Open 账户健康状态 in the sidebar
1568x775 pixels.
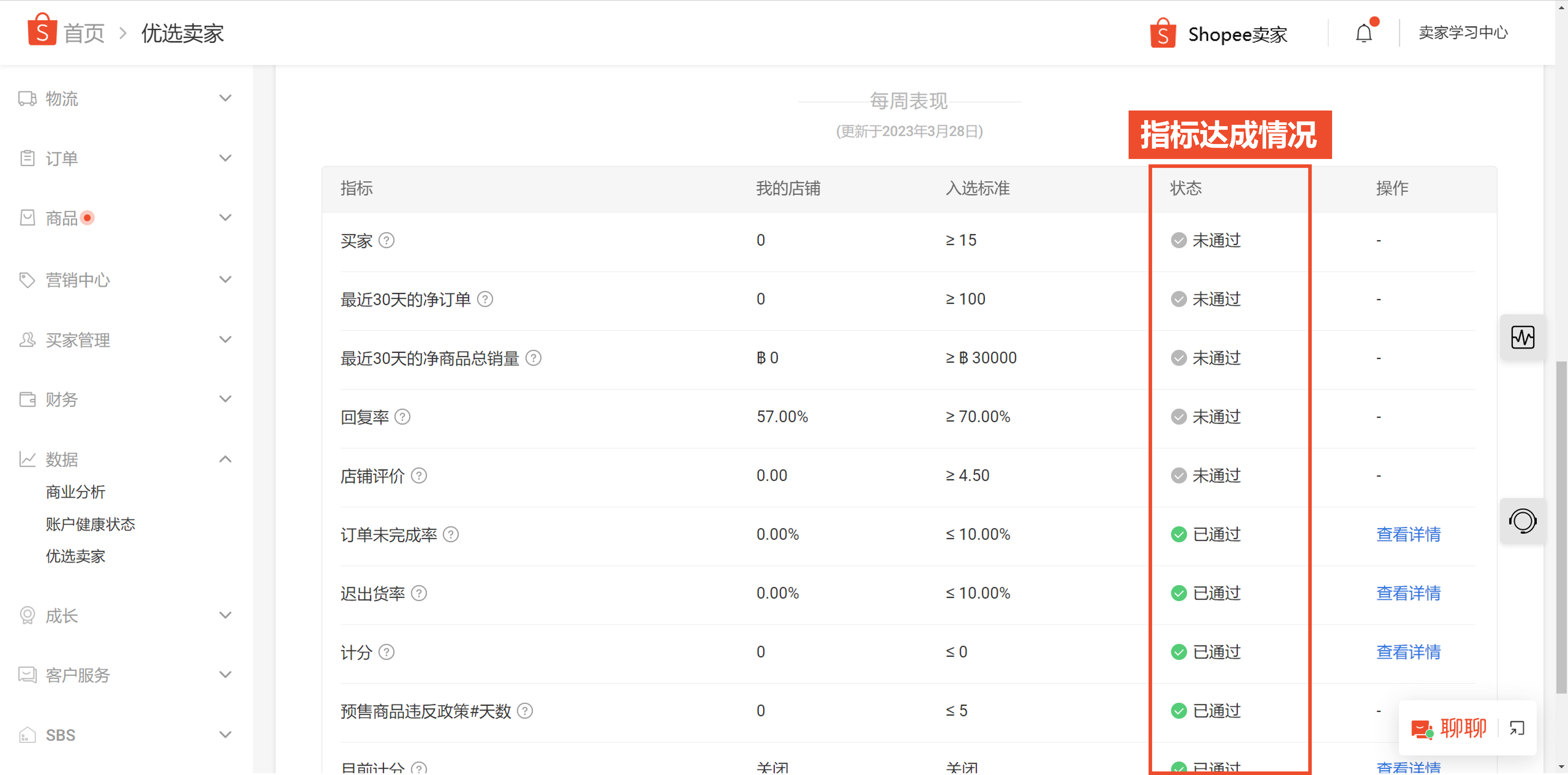pos(90,524)
